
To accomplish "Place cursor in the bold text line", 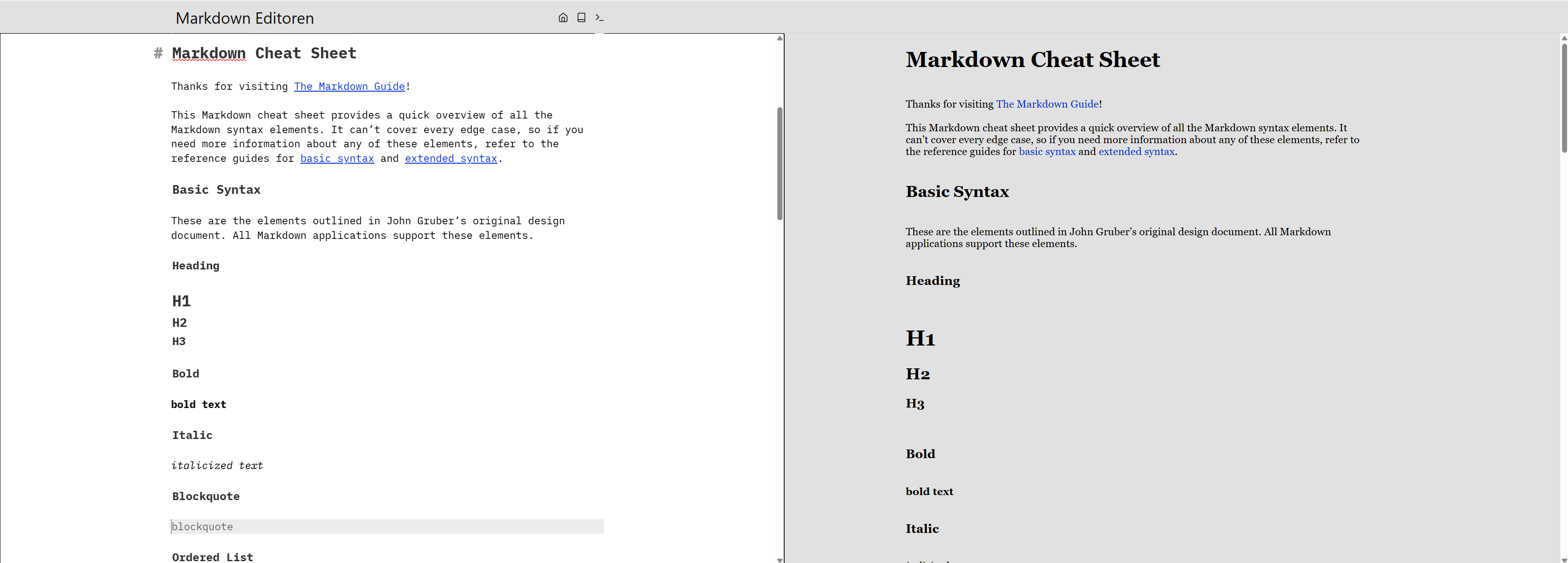I will [x=198, y=403].
